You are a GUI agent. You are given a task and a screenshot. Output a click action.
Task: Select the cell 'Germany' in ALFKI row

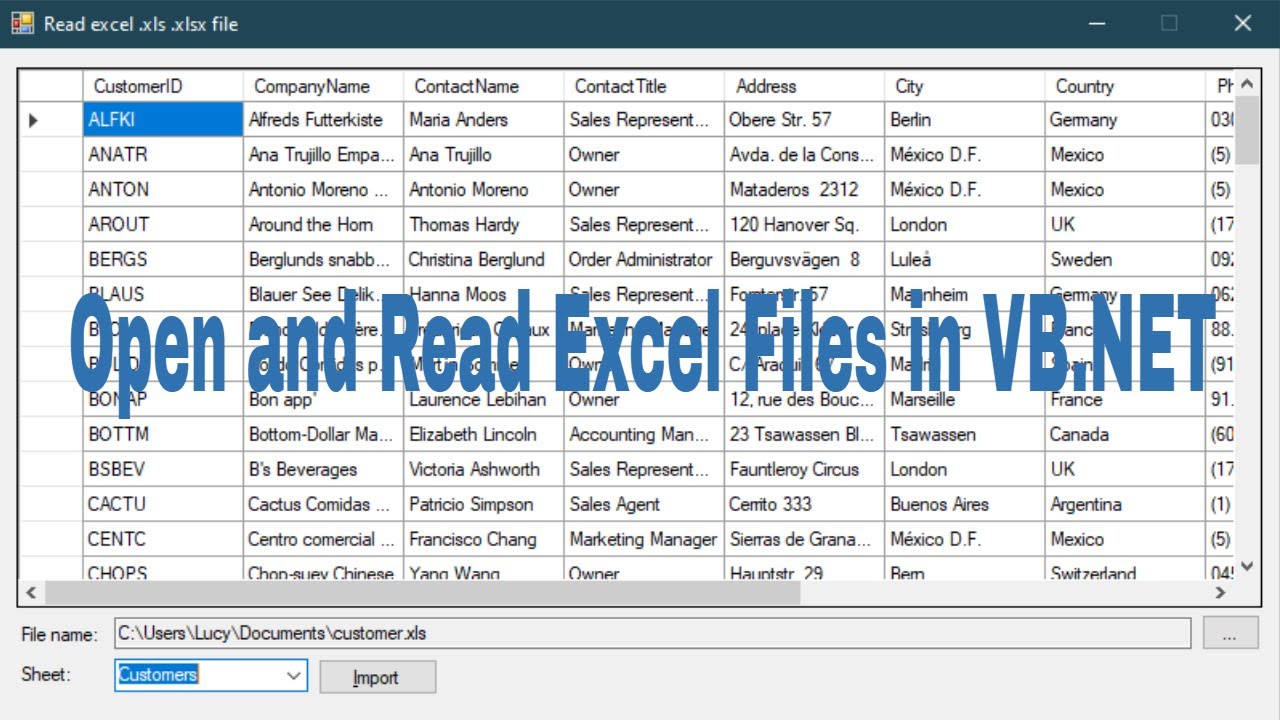[1125, 119]
